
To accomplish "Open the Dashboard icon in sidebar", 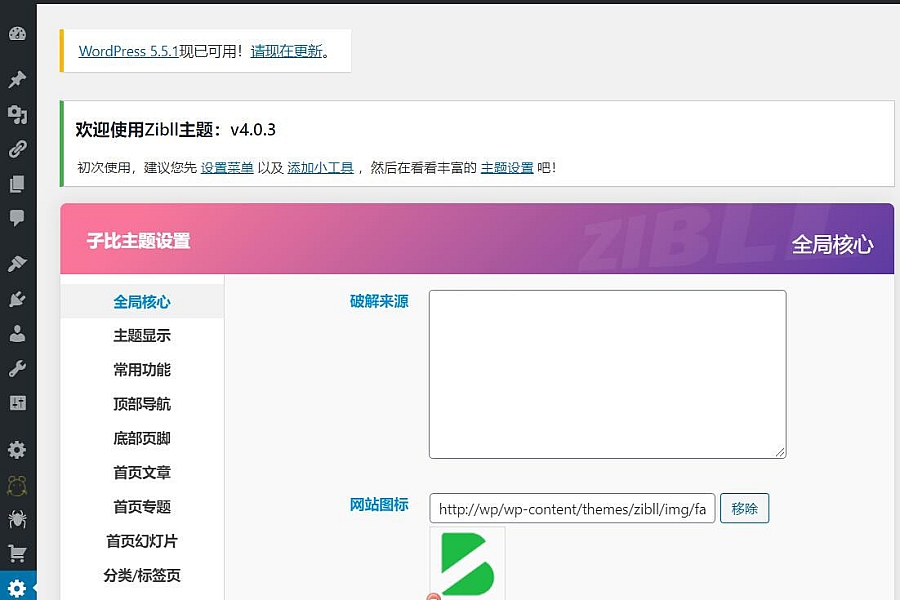I will pyautogui.click(x=17, y=34).
